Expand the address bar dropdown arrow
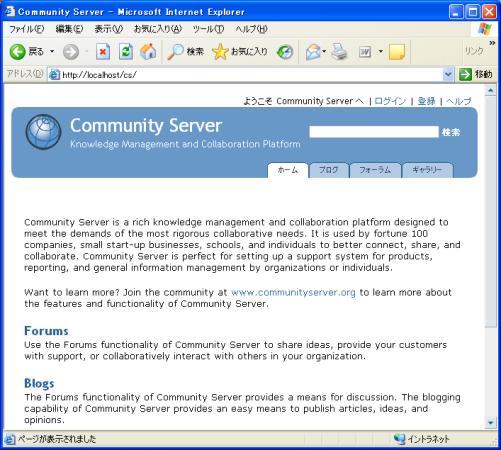This screenshot has width=501, height=450. click(x=448, y=74)
